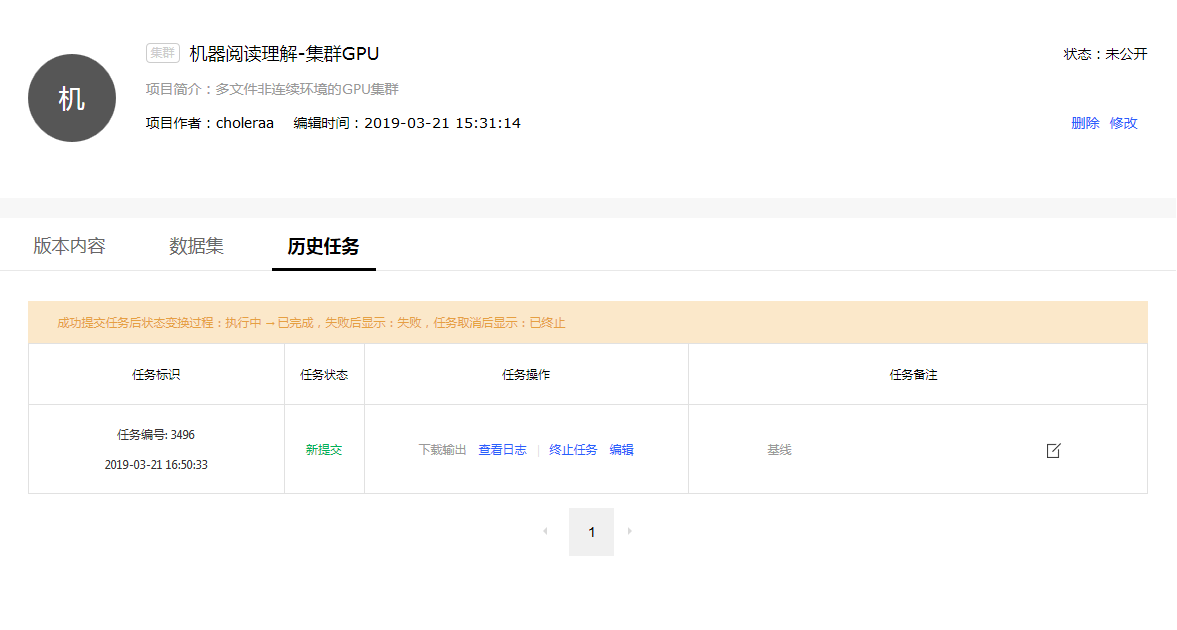This screenshot has width=1177, height=630.
Task: Click the 编辑 link in task operations
Action: (x=622, y=450)
